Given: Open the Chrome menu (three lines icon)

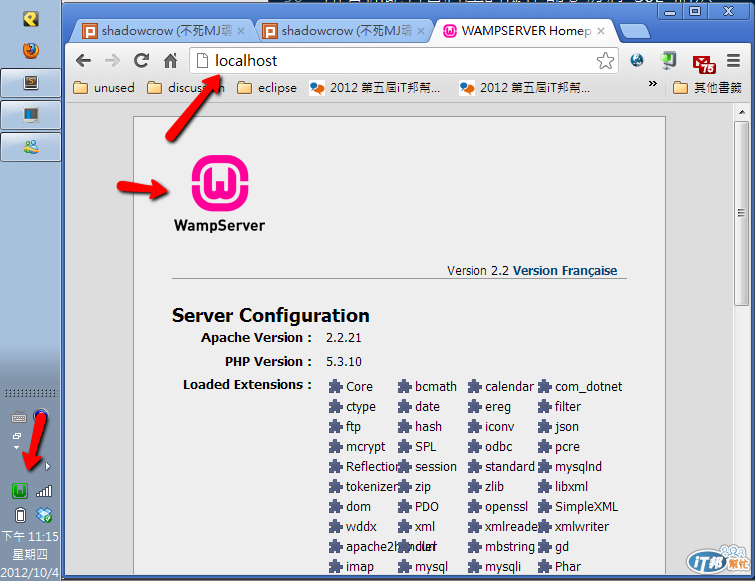Looking at the screenshot, I should coord(733,61).
